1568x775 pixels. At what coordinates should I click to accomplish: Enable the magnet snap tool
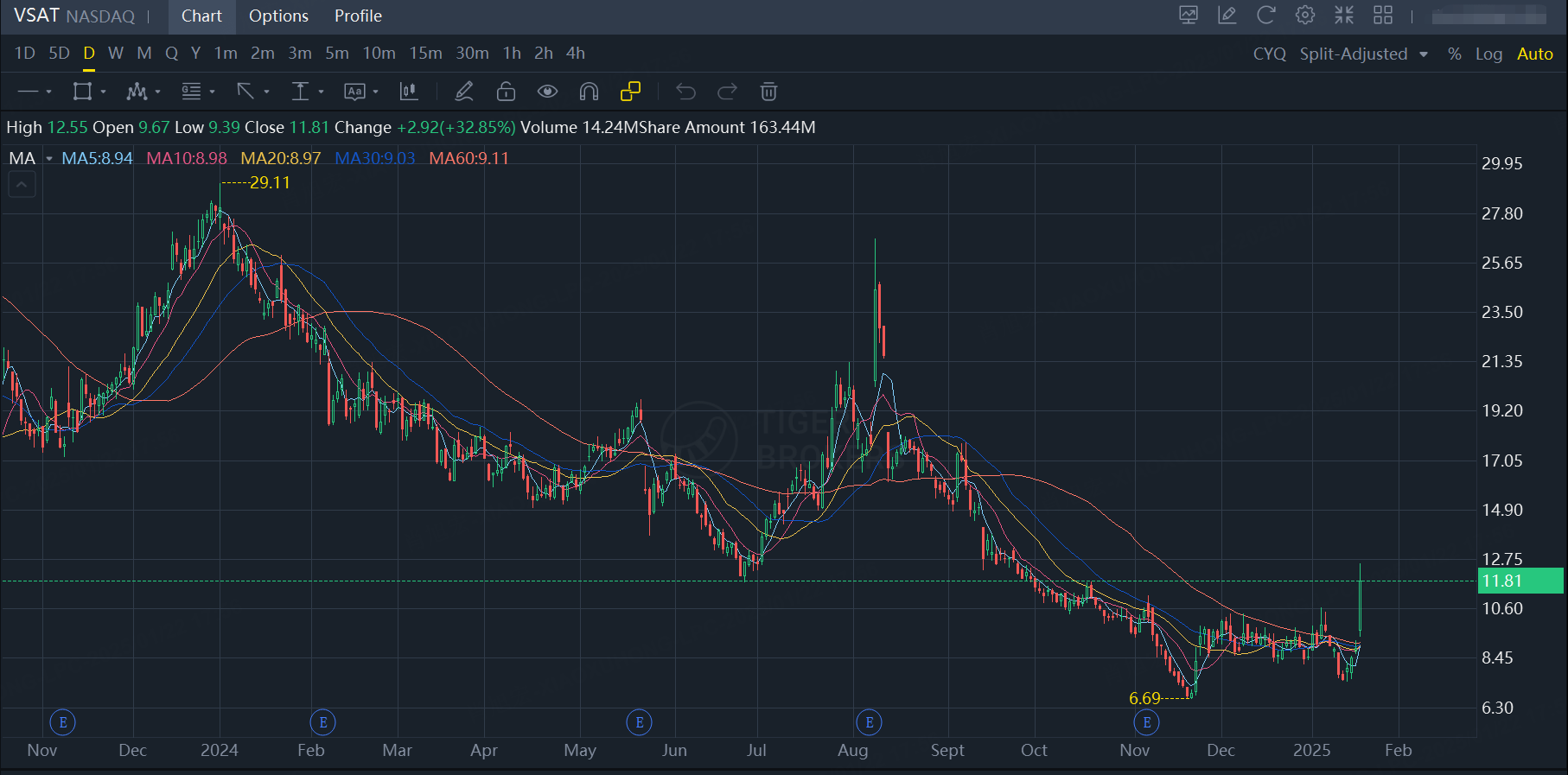(589, 92)
